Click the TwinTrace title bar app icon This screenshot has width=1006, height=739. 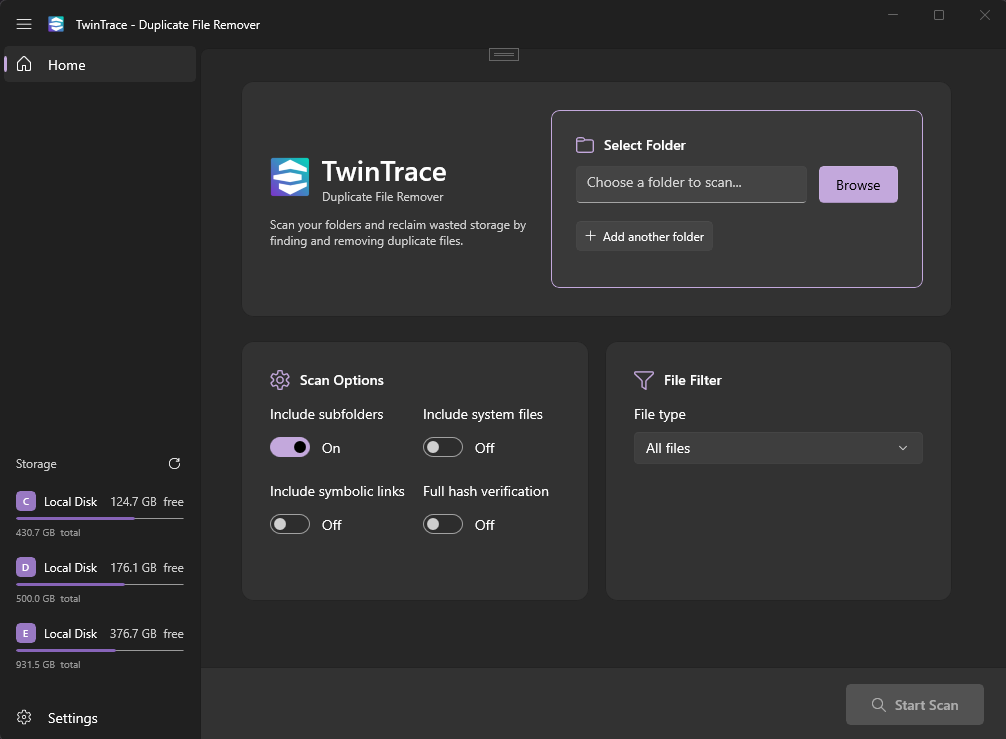tap(56, 24)
